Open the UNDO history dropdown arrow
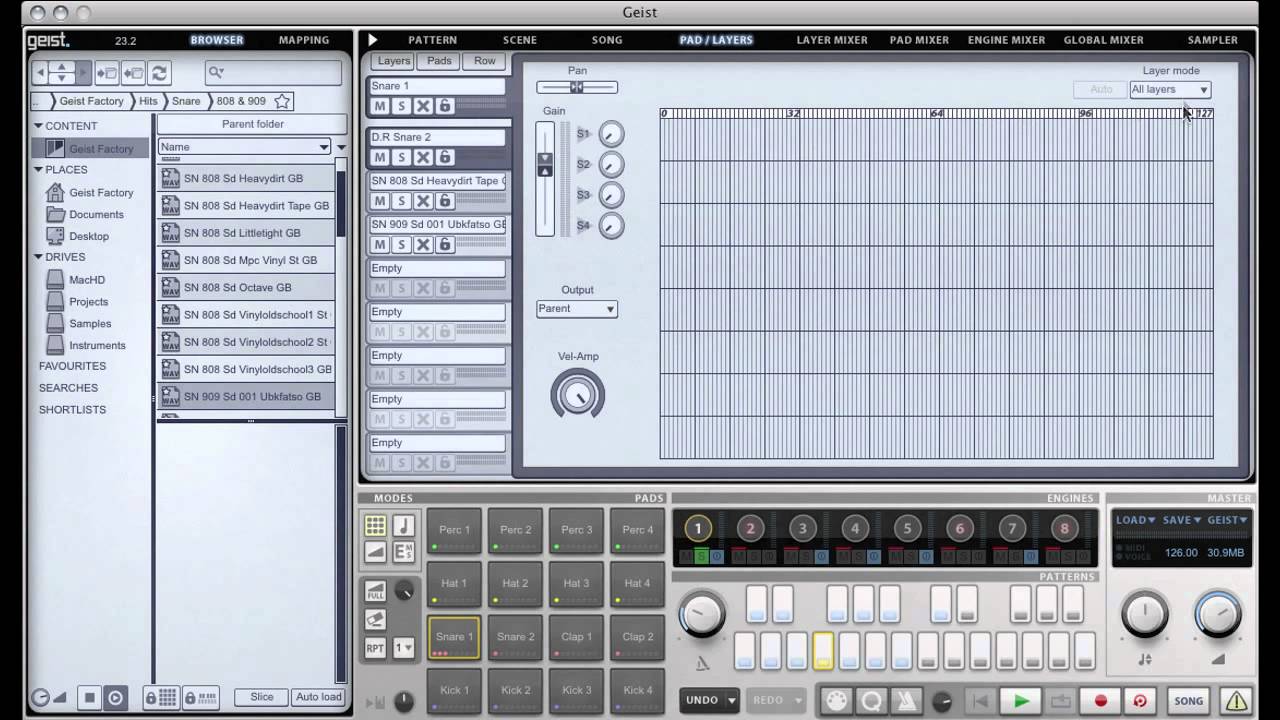 pos(732,701)
